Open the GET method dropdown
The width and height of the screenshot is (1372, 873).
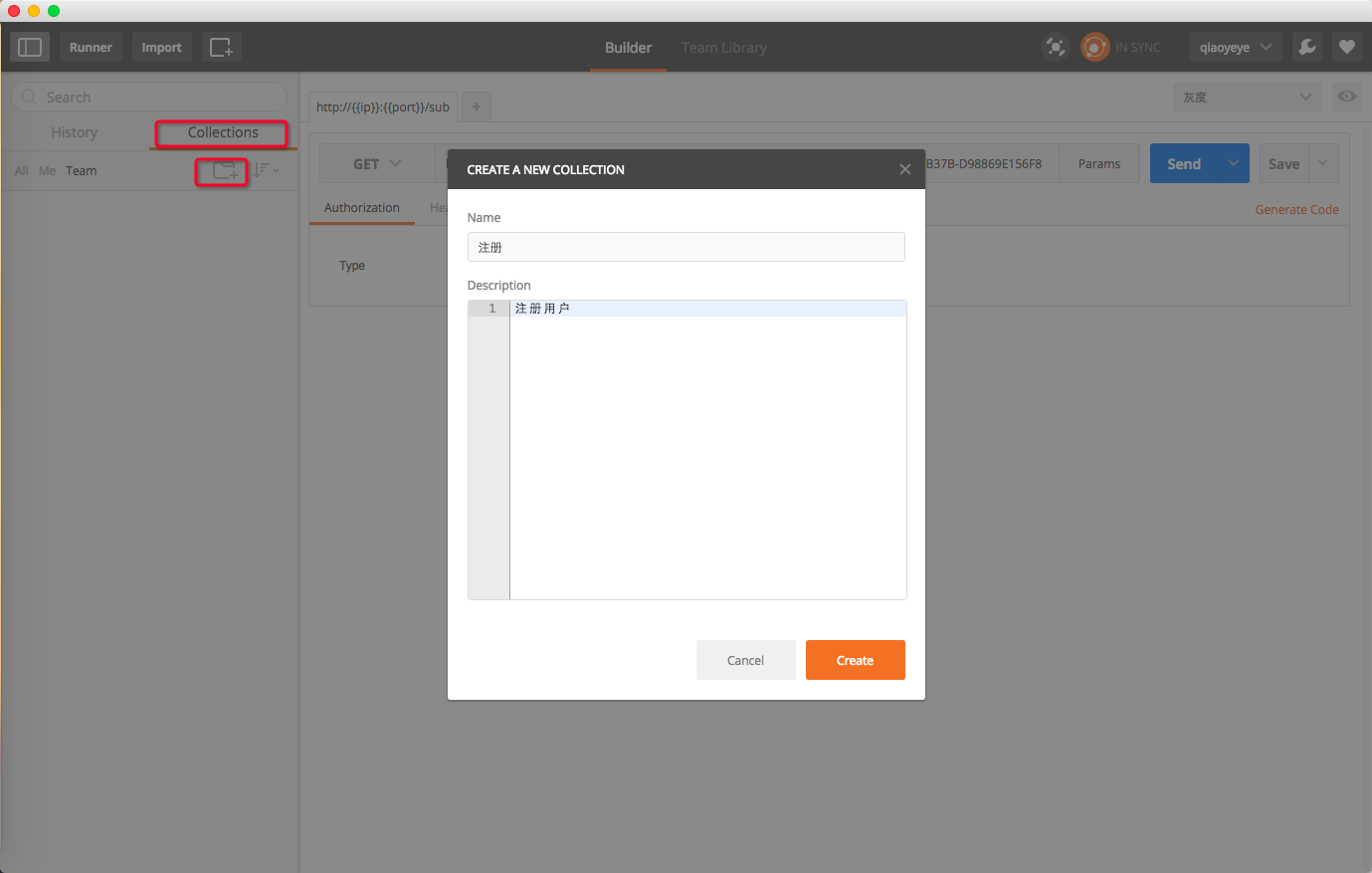pos(377,164)
